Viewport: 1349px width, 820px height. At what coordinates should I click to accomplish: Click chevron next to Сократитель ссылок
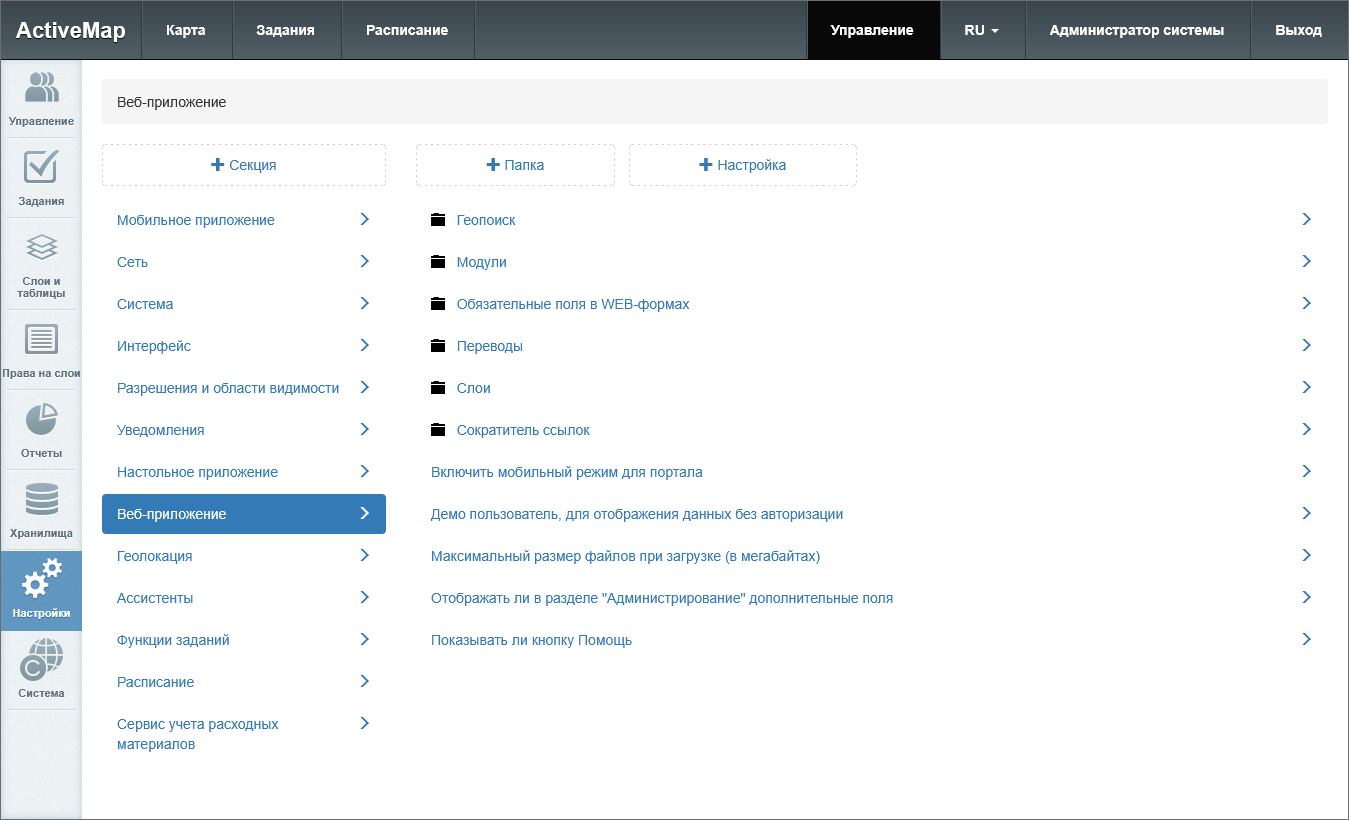coord(1306,429)
